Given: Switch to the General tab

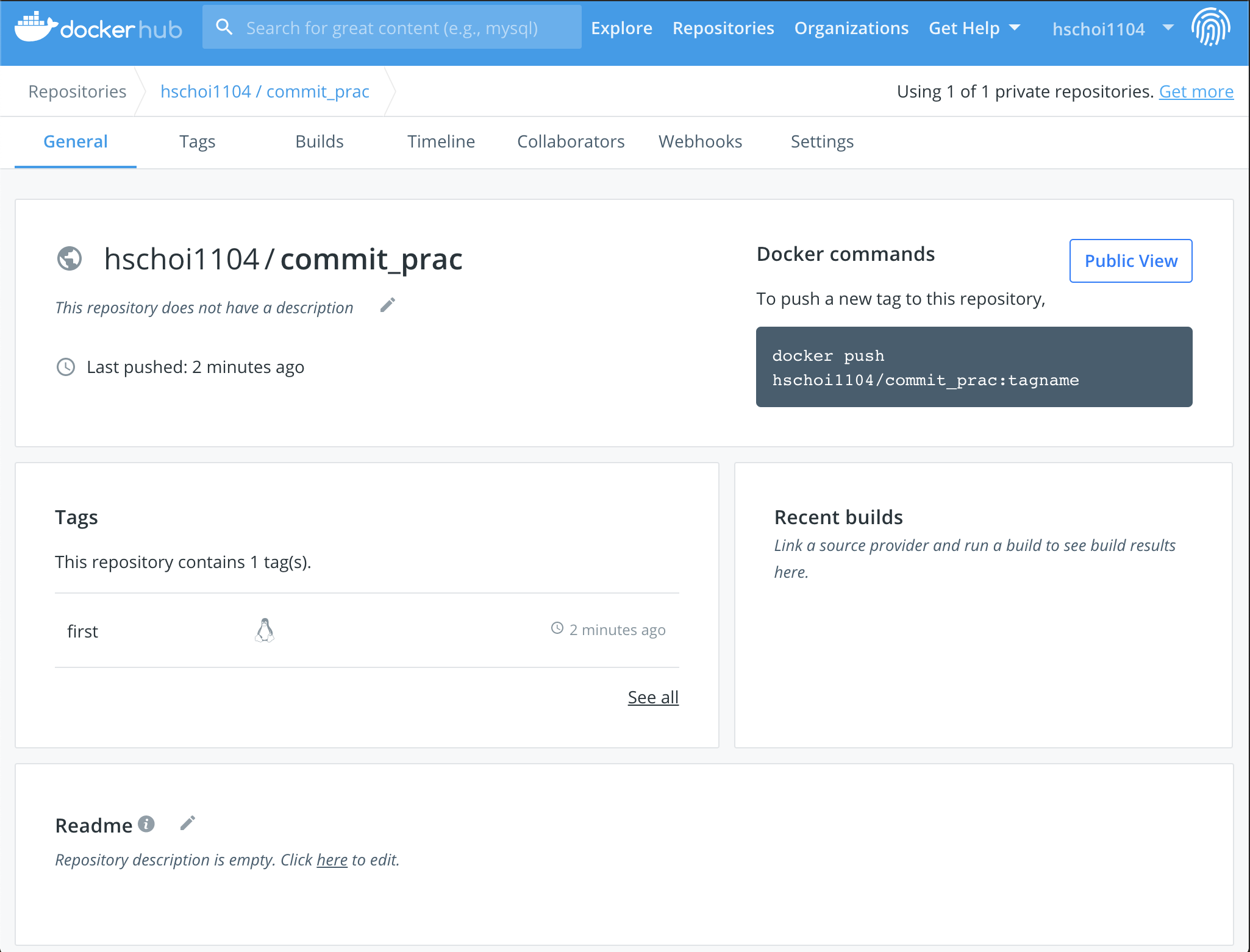Looking at the screenshot, I should (76, 141).
